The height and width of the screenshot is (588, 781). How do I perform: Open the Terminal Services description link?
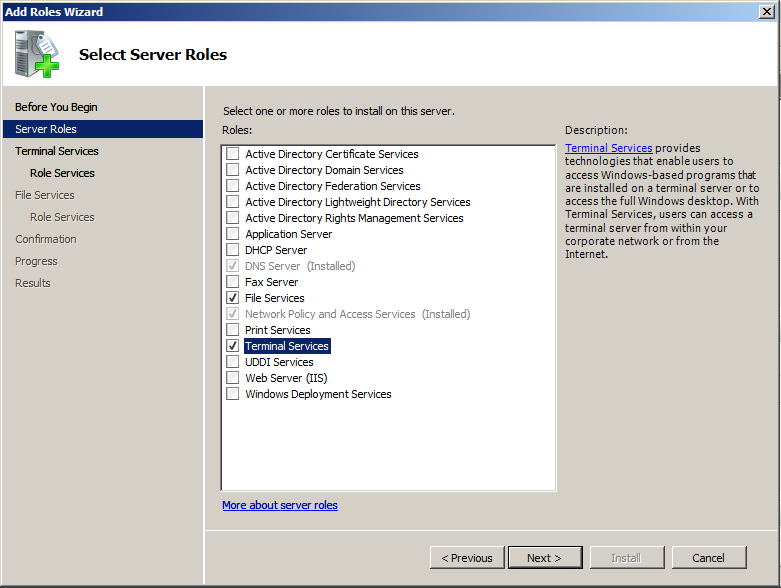(x=608, y=148)
